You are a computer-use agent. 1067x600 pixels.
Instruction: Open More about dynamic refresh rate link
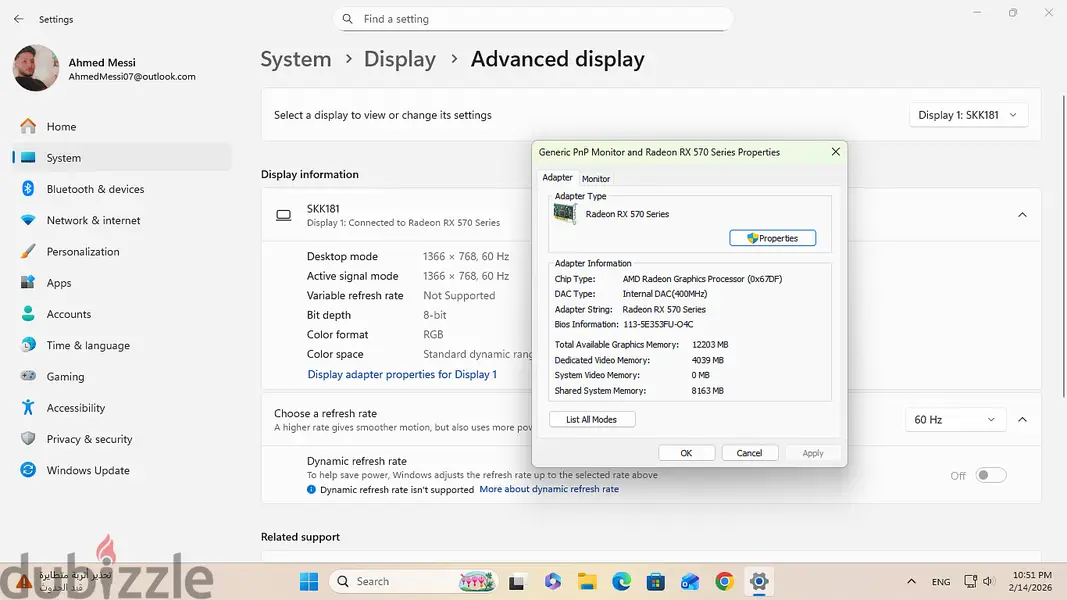[549, 489]
